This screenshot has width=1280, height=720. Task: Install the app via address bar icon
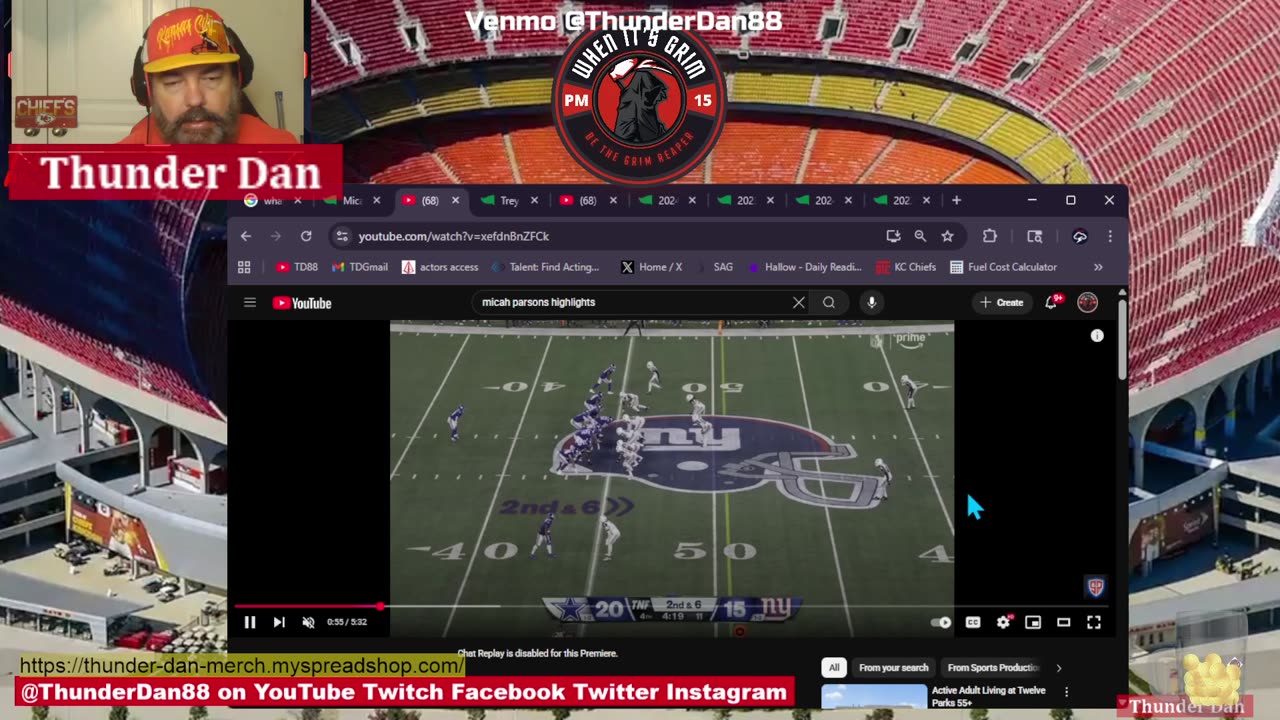point(893,236)
